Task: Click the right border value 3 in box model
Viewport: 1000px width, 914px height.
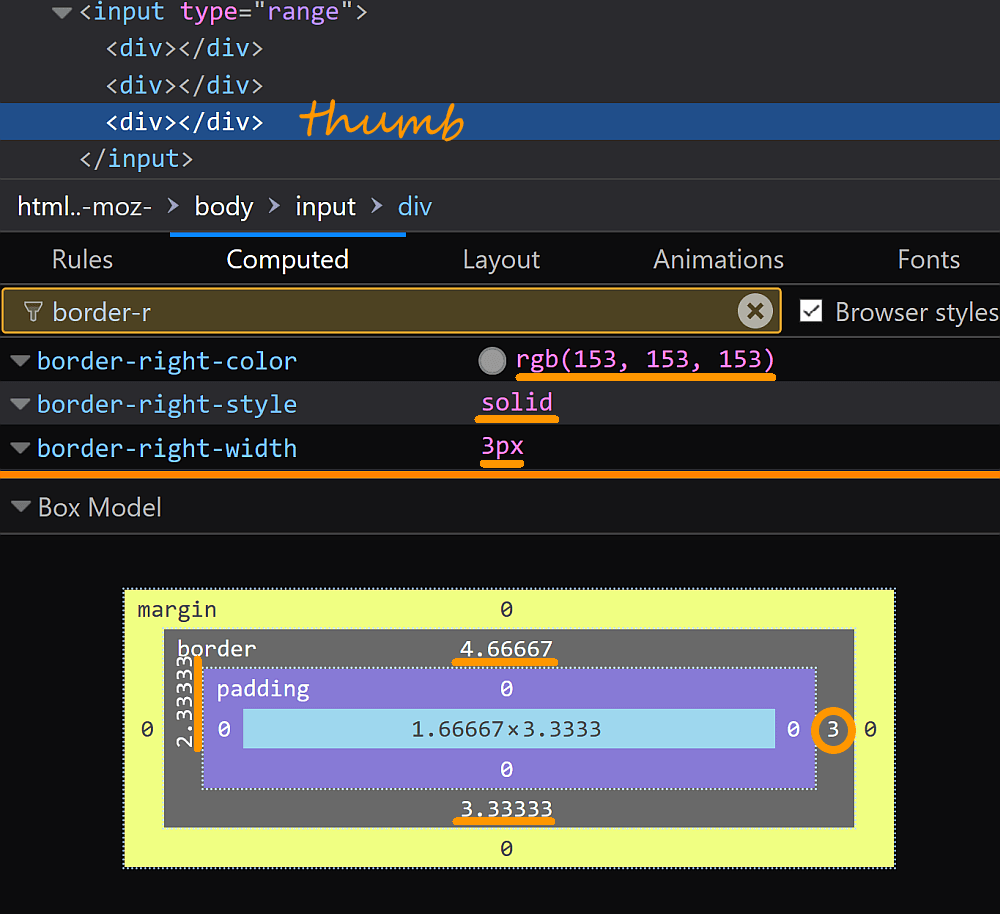Action: point(833,730)
